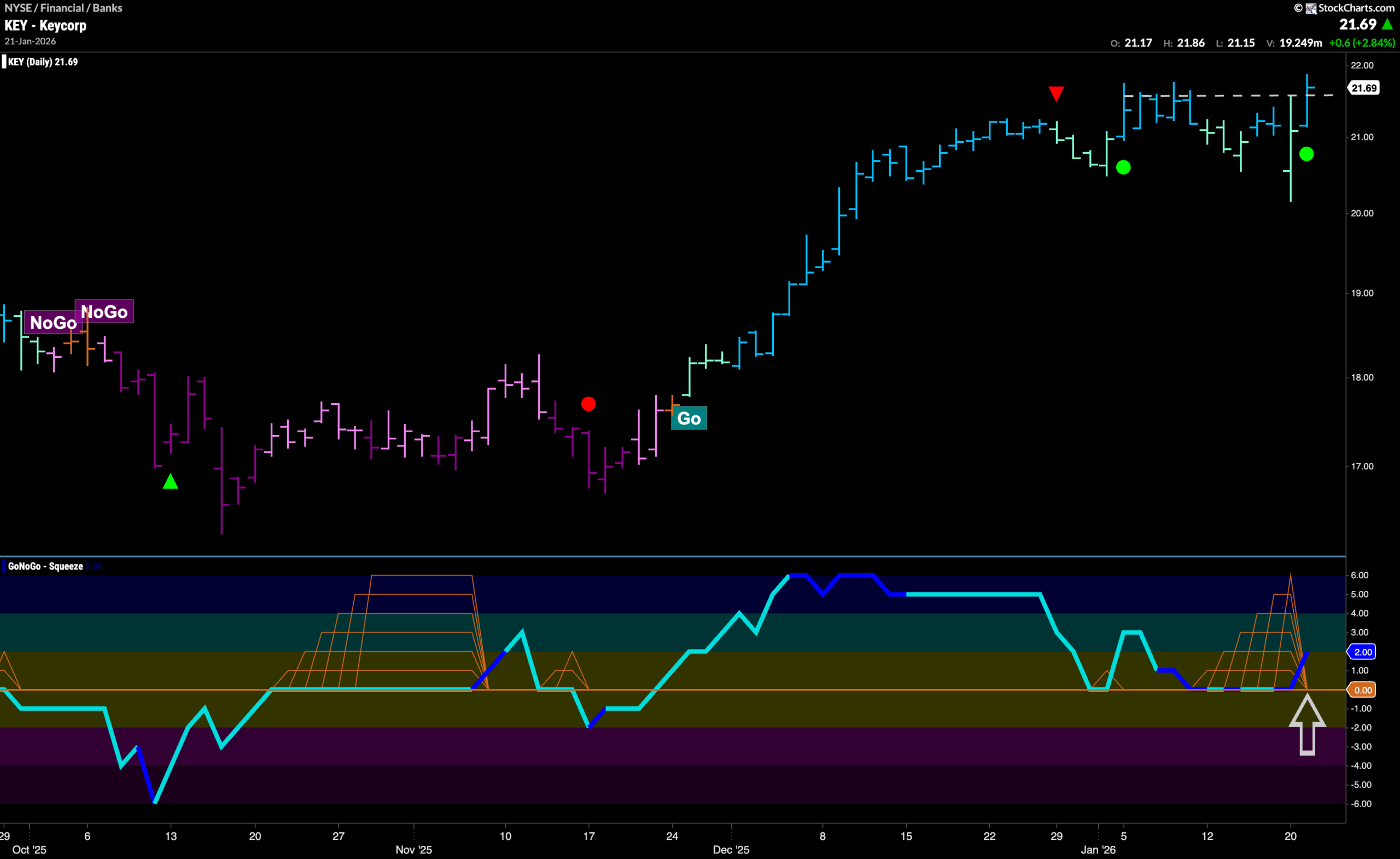Image resolution: width=1400 pixels, height=859 pixels.
Task: Click the green circle below the January pullback
Action: point(1307,155)
